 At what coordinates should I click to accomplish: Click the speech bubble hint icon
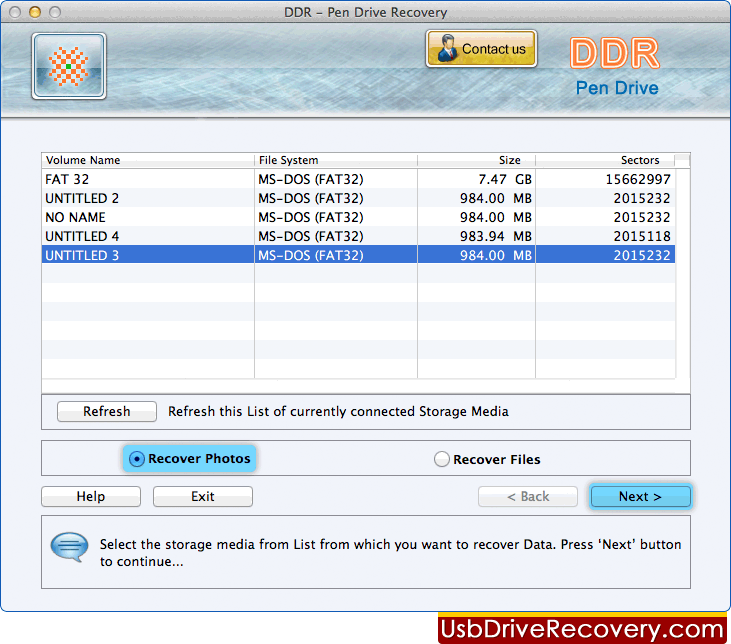[x=69, y=547]
